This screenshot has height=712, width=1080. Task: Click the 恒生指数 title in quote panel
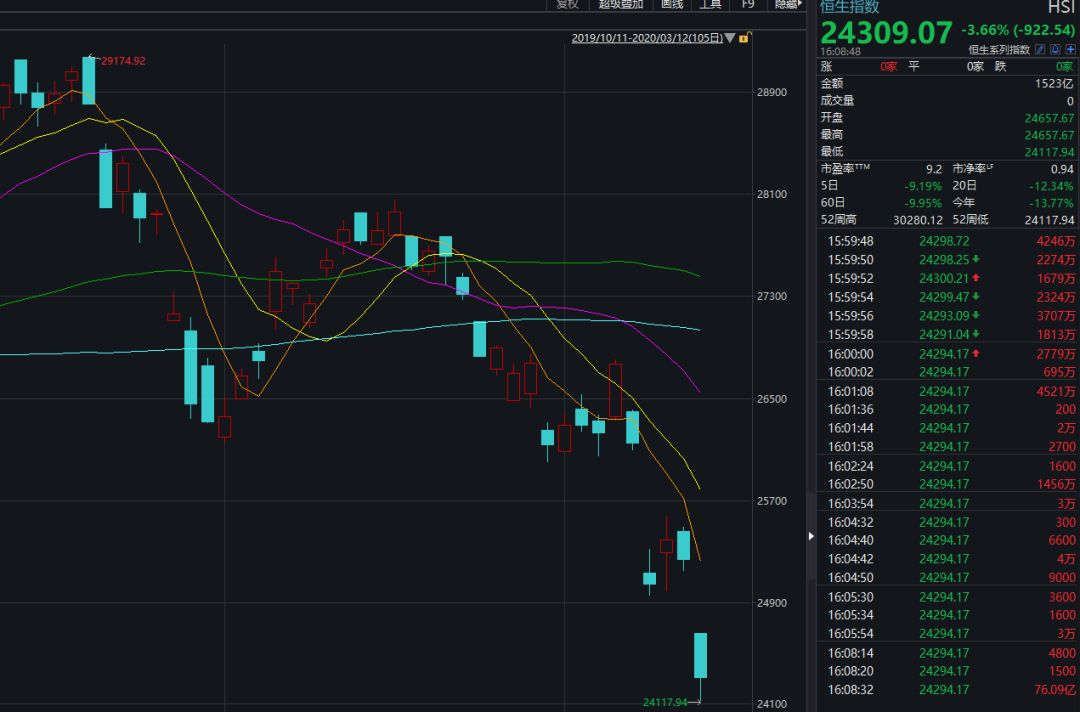[849, 6]
